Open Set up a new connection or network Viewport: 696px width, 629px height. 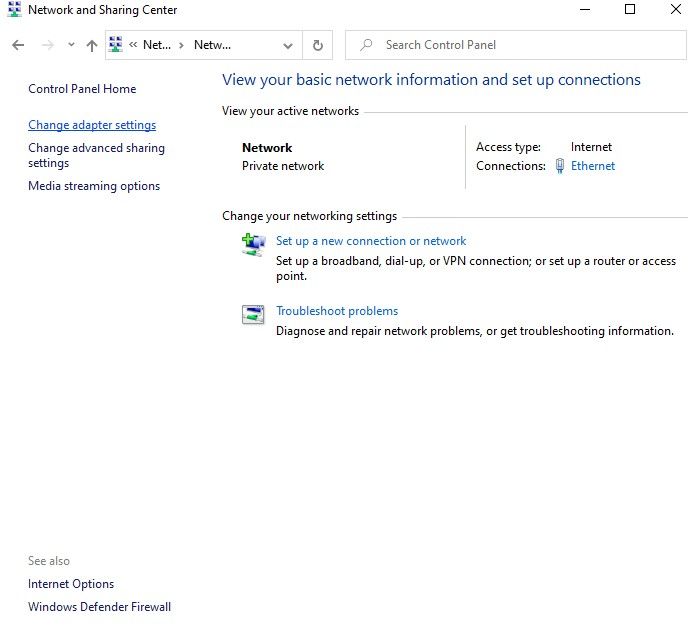371,241
